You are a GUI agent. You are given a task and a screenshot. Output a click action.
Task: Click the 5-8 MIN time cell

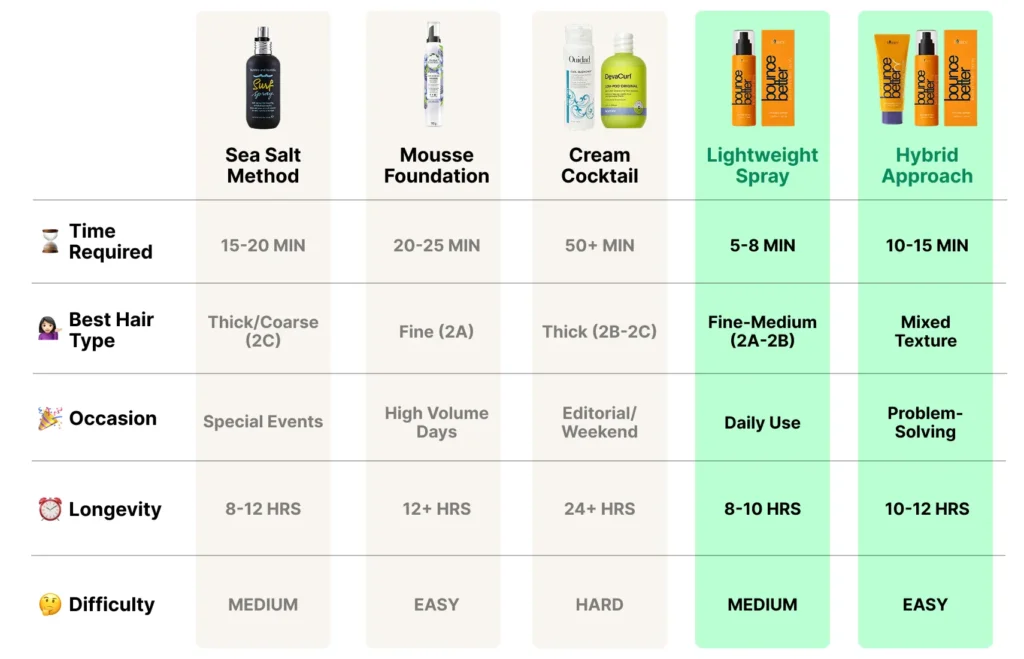pos(762,246)
